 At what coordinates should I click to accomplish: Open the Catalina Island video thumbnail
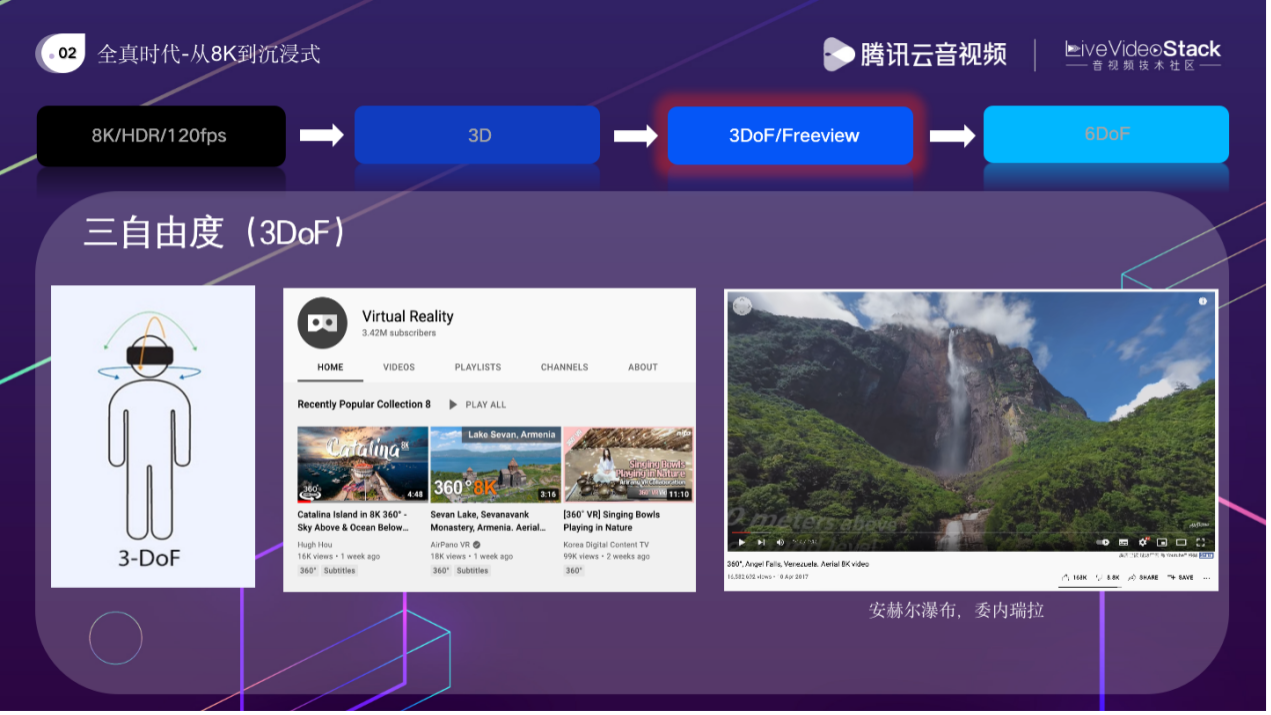click(362, 464)
